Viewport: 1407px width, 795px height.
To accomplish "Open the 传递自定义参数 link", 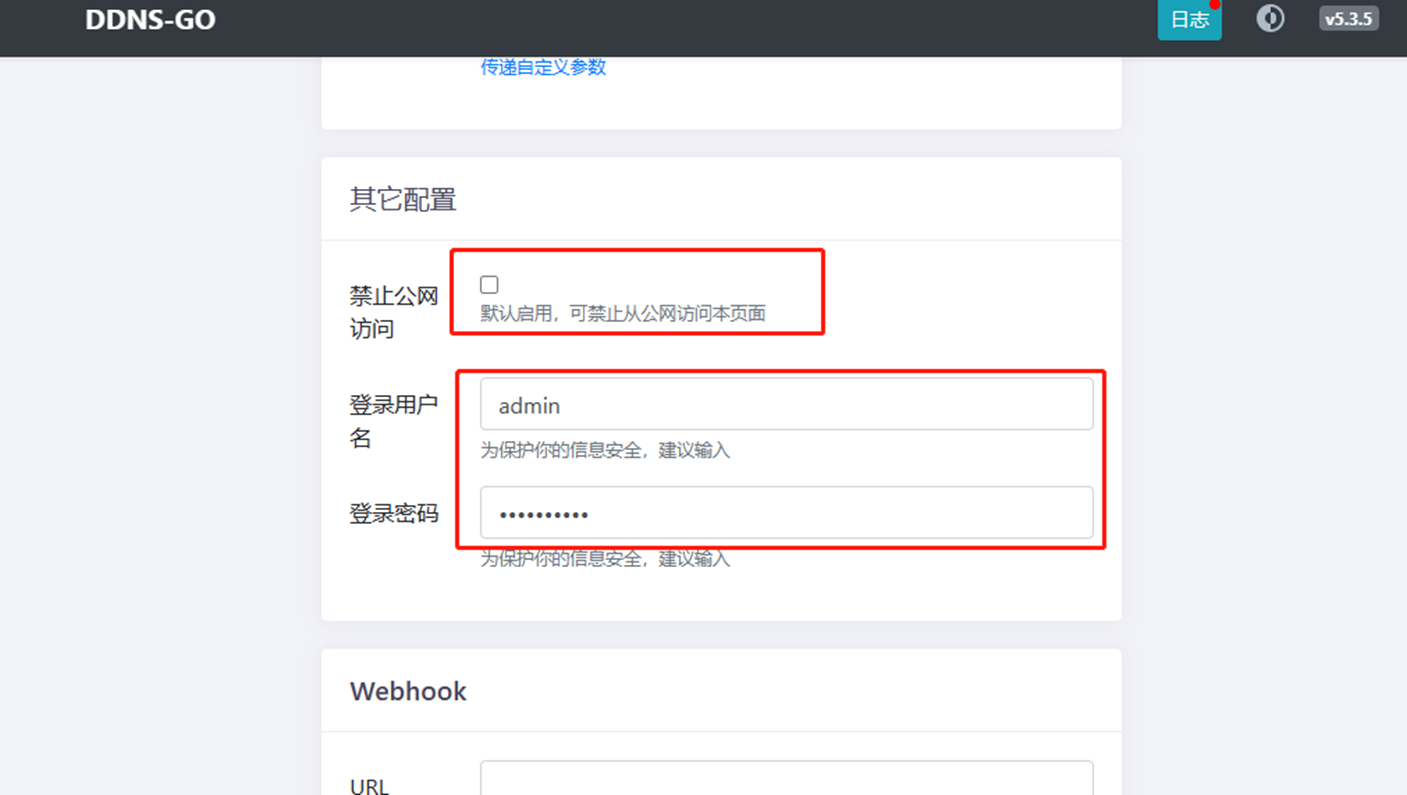I will click(543, 67).
